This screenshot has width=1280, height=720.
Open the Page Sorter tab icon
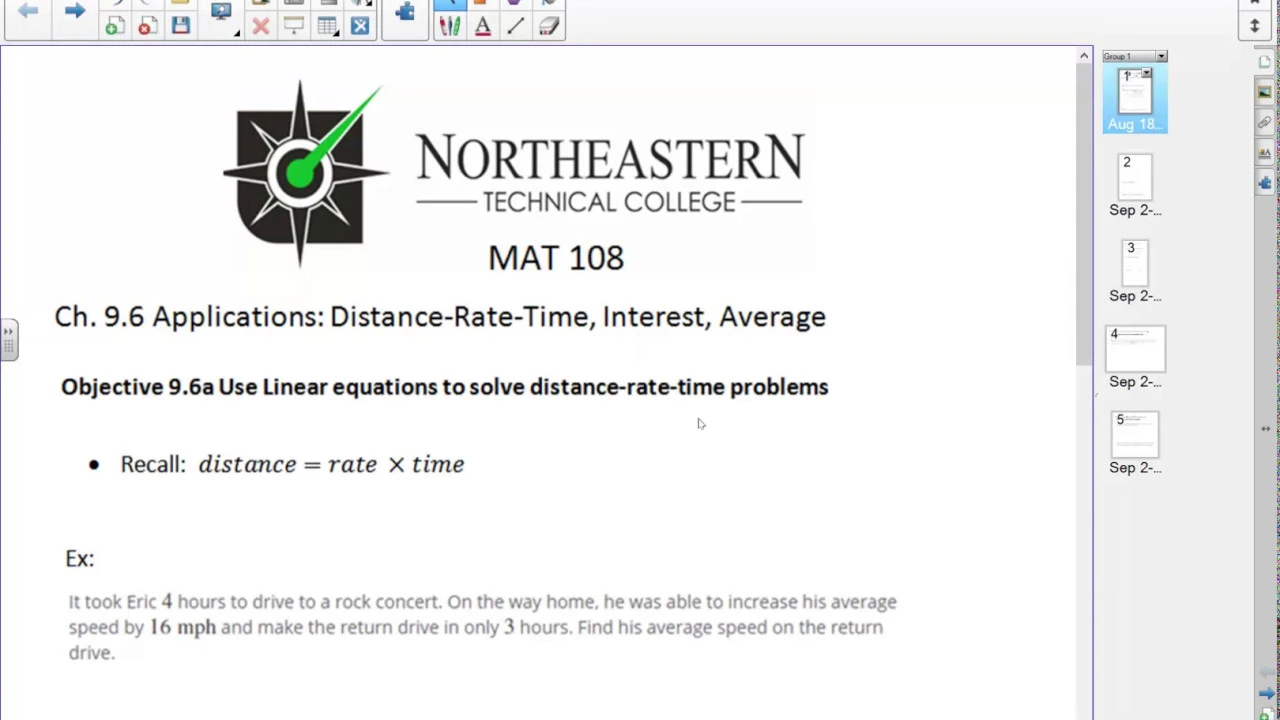coord(1265,62)
